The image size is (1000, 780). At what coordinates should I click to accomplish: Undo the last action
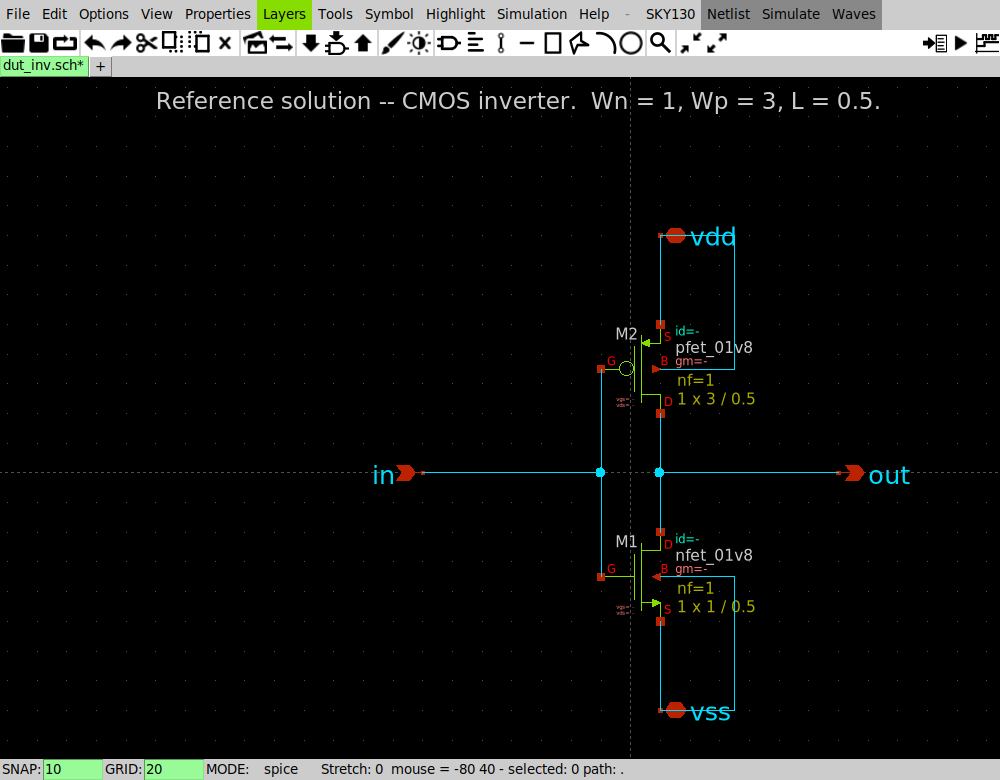coord(95,43)
